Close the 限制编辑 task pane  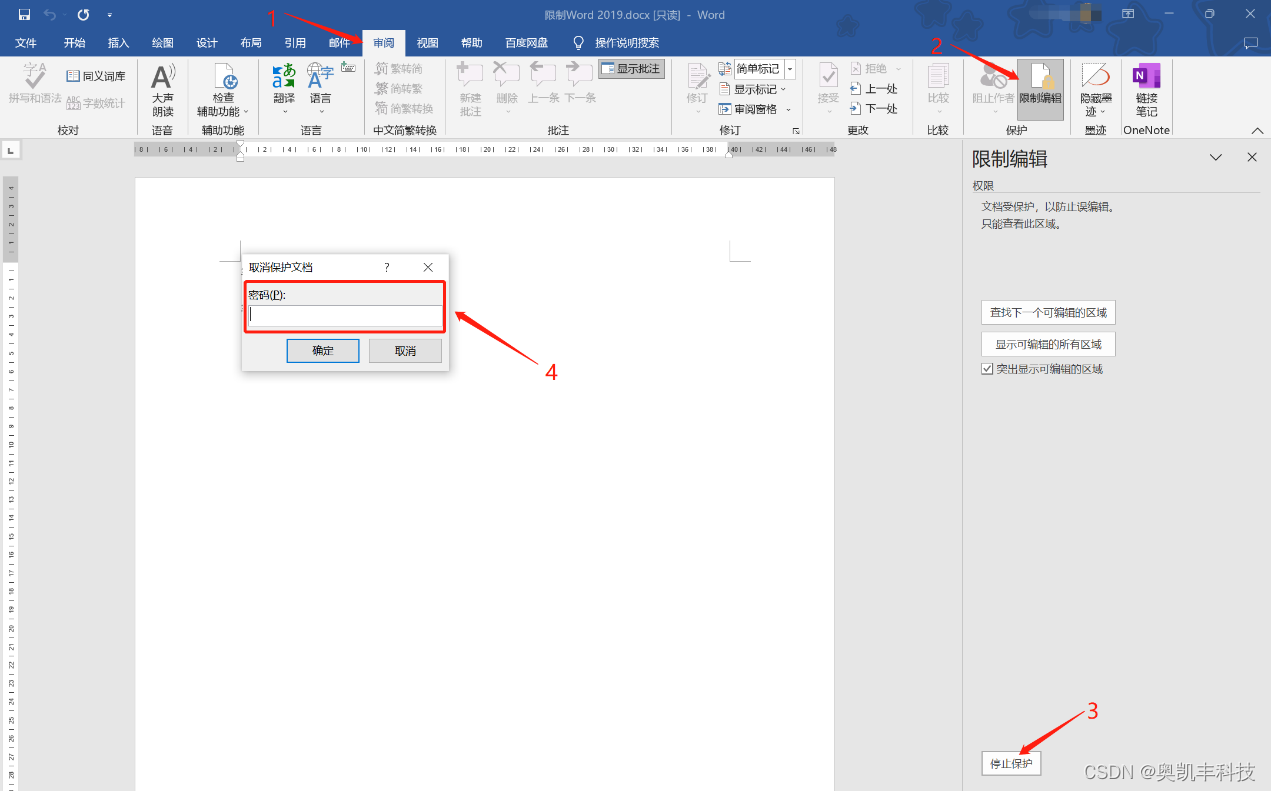pyautogui.click(x=1252, y=158)
